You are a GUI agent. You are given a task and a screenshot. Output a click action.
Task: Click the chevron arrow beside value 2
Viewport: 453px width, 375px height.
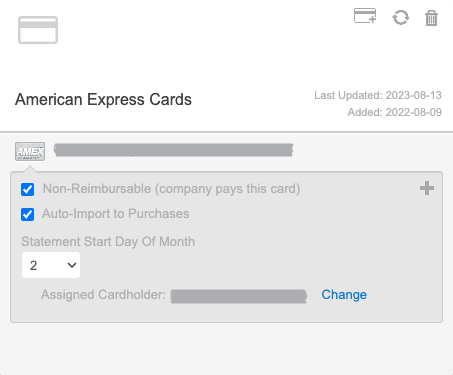(72, 265)
